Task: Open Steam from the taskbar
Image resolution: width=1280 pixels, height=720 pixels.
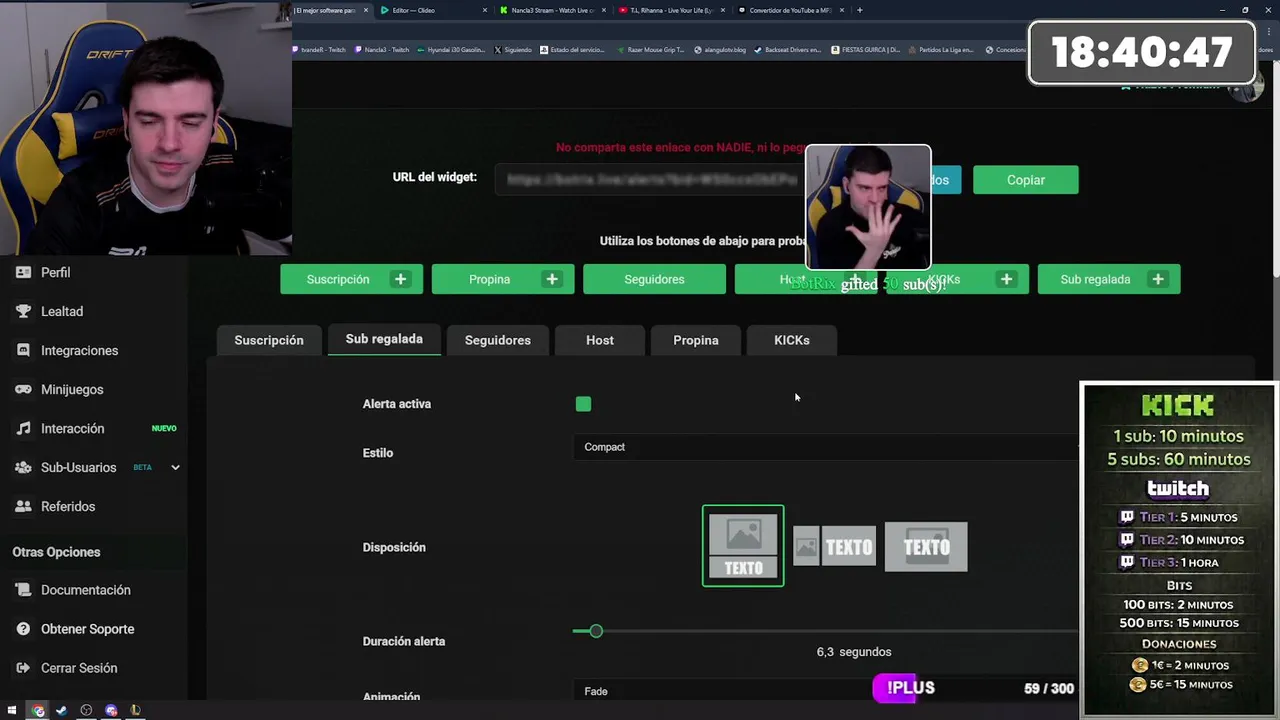Action: tap(61, 711)
